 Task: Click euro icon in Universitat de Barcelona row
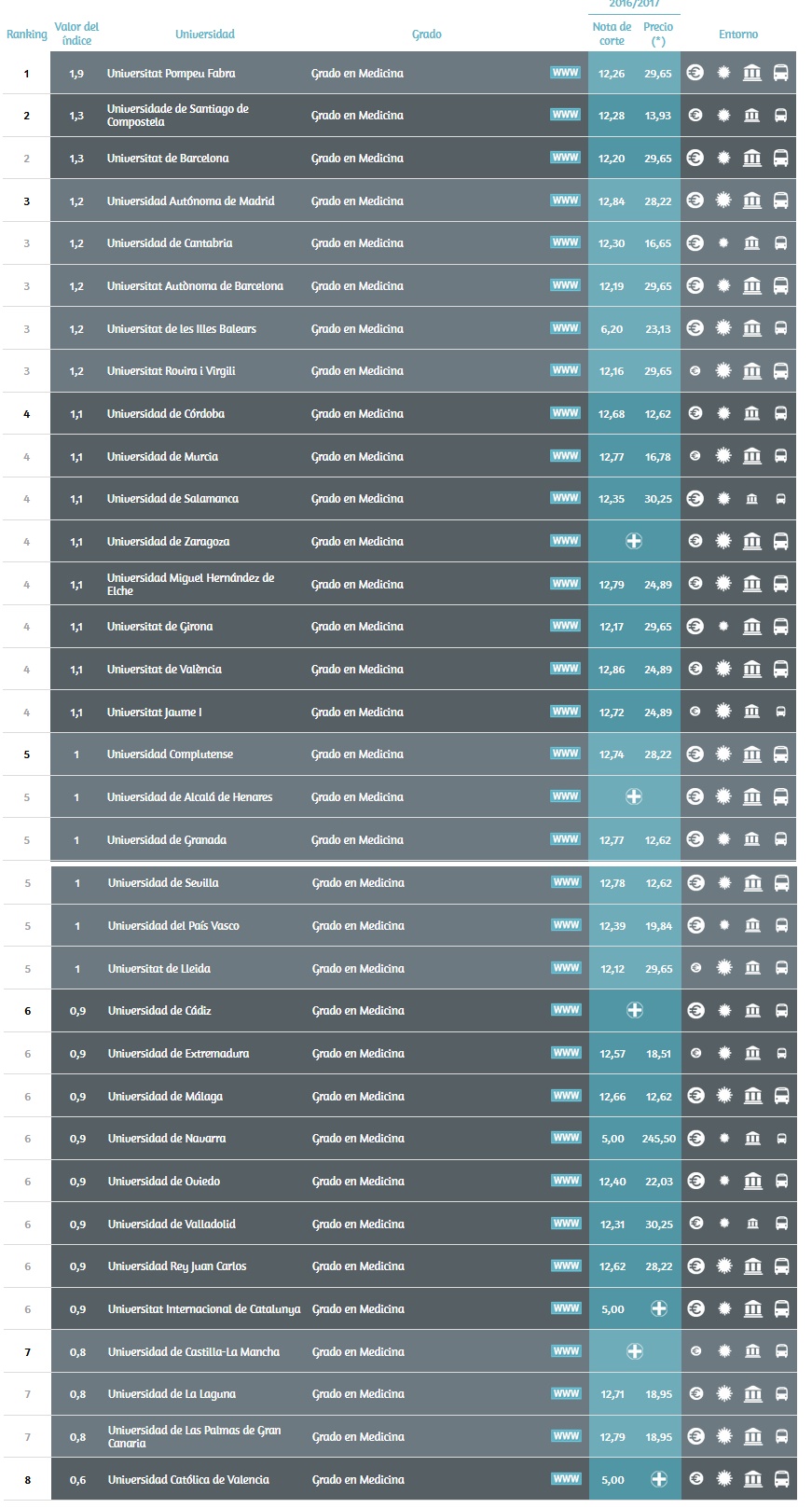tap(695, 158)
